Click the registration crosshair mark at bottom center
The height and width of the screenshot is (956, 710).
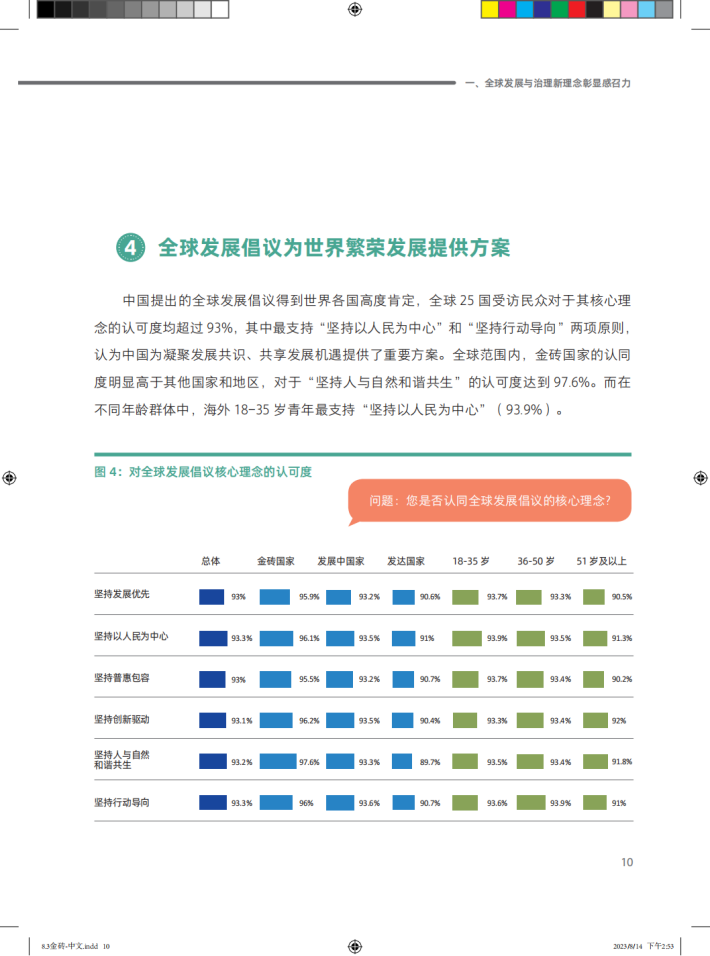[x=355, y=945]
